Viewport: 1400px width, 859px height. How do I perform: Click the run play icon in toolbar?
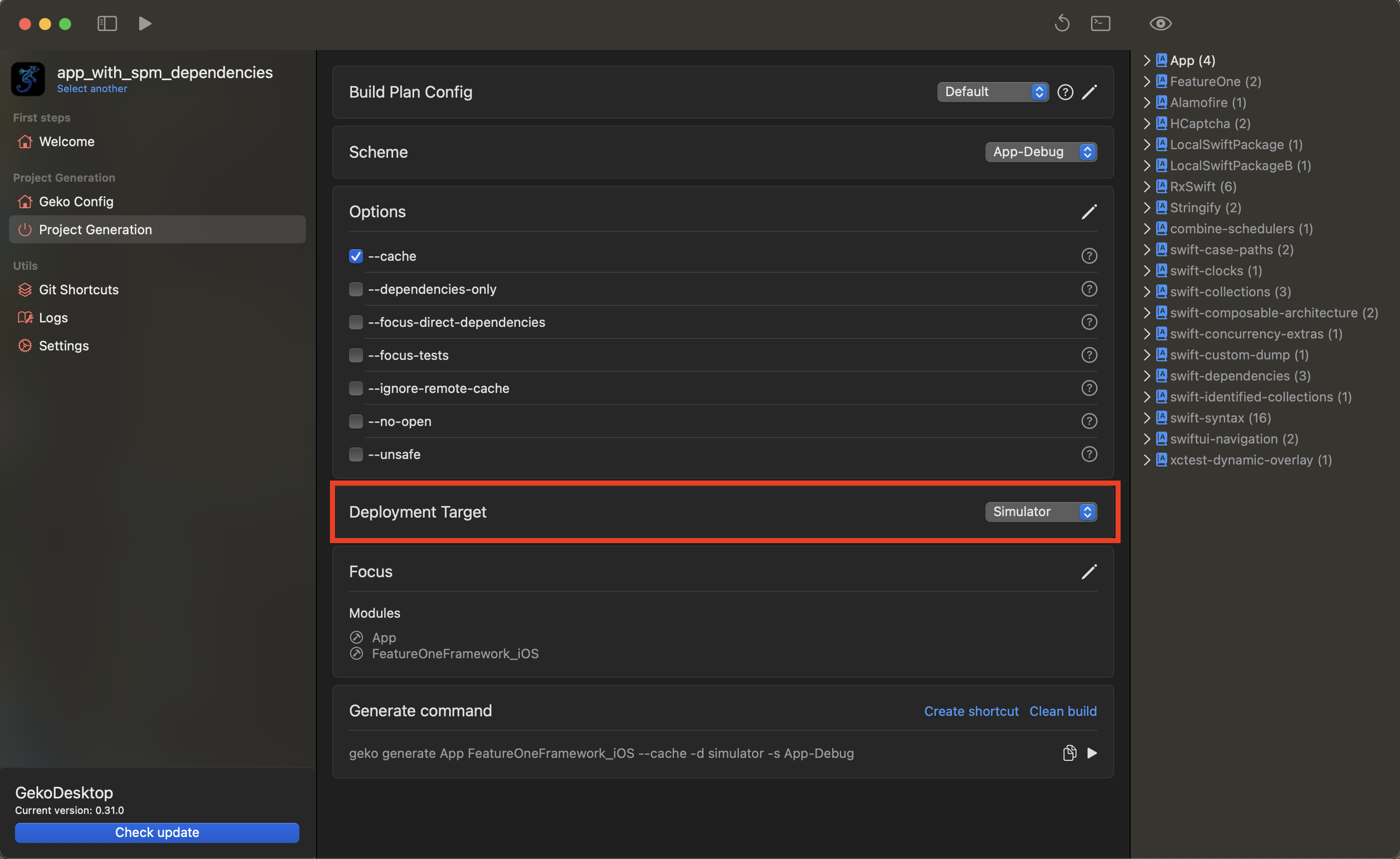point(145,24)
